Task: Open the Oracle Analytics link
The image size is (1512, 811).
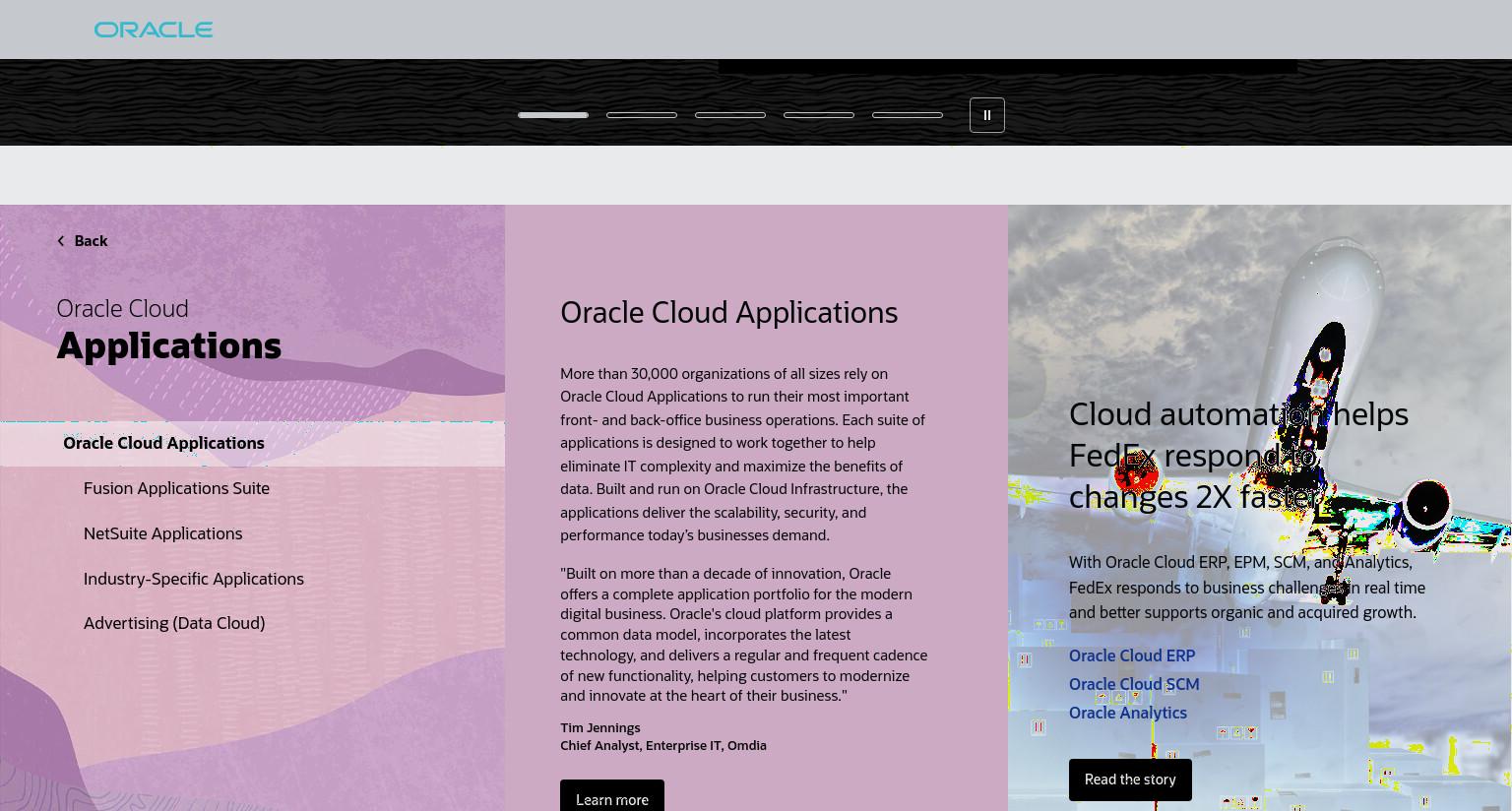Action: click(1128, 713)
